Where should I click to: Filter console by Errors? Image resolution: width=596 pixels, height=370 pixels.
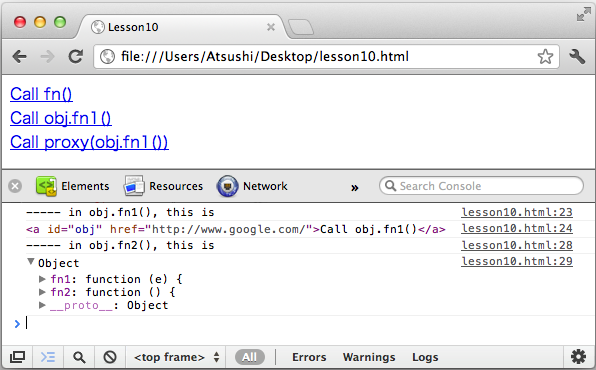click(309, 357)
